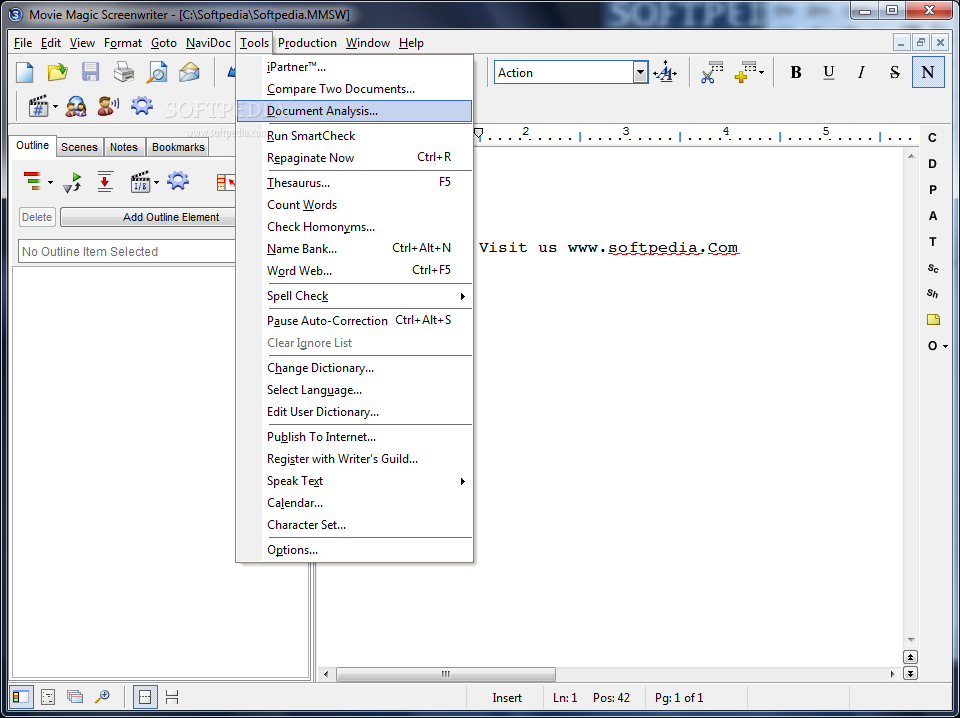Apply Italic formatting button
960x718 pixels.
[x=861, y=72]
